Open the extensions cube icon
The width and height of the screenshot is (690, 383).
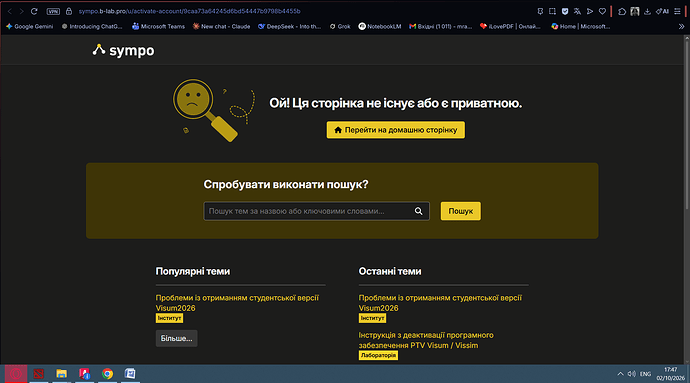[x=622, y=11]
